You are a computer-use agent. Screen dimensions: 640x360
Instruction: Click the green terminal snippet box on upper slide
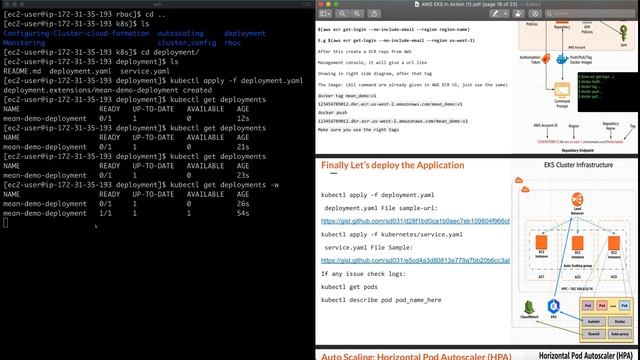click(607, 92)
